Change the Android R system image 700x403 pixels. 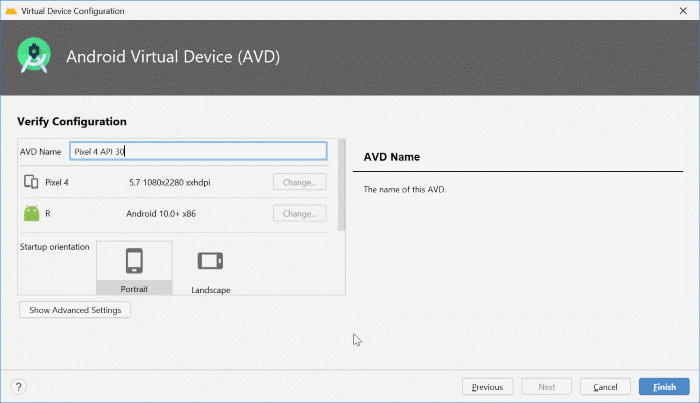pos(300,213)
